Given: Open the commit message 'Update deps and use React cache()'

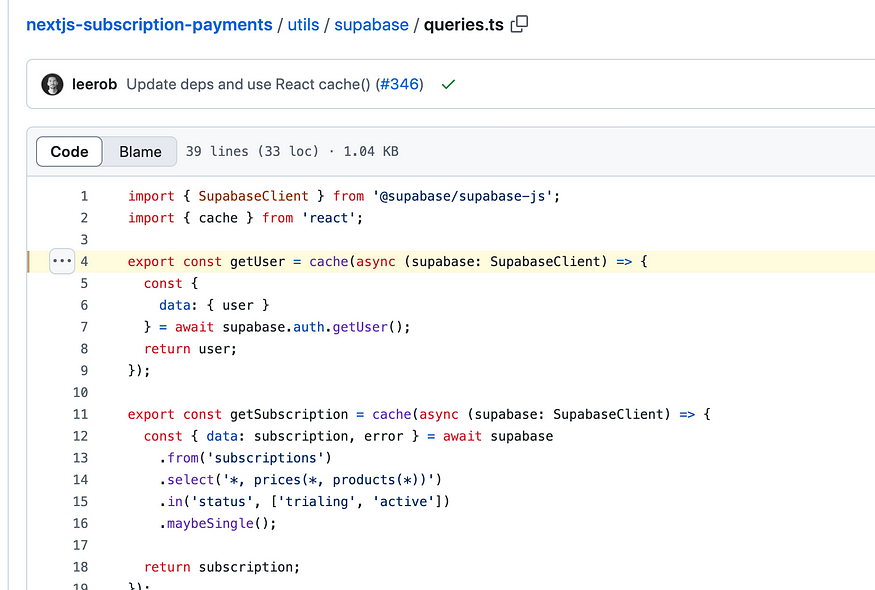Looking at the screenshot, I should [248, 84].
